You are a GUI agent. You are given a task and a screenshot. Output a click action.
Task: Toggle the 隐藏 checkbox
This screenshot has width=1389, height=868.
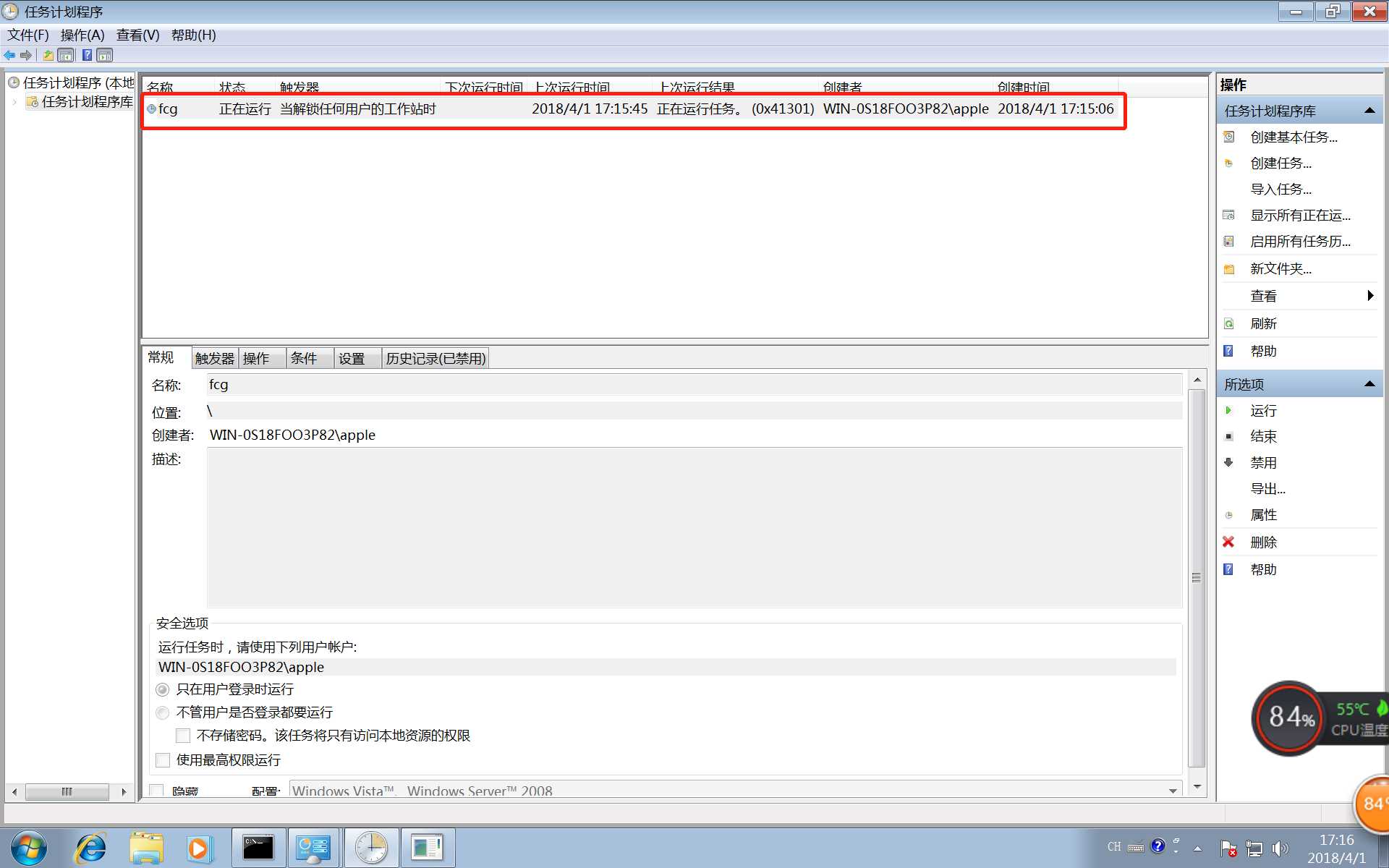(156, 791)
